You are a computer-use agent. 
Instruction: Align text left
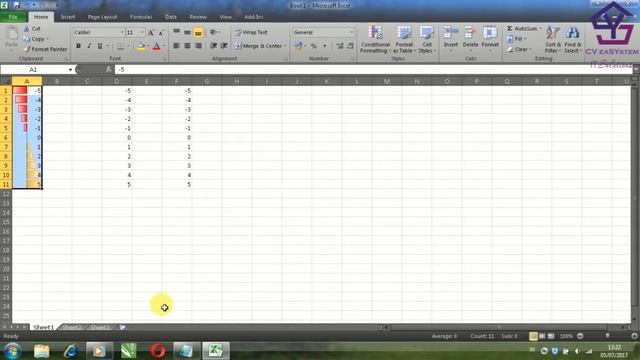coord(177,46)
